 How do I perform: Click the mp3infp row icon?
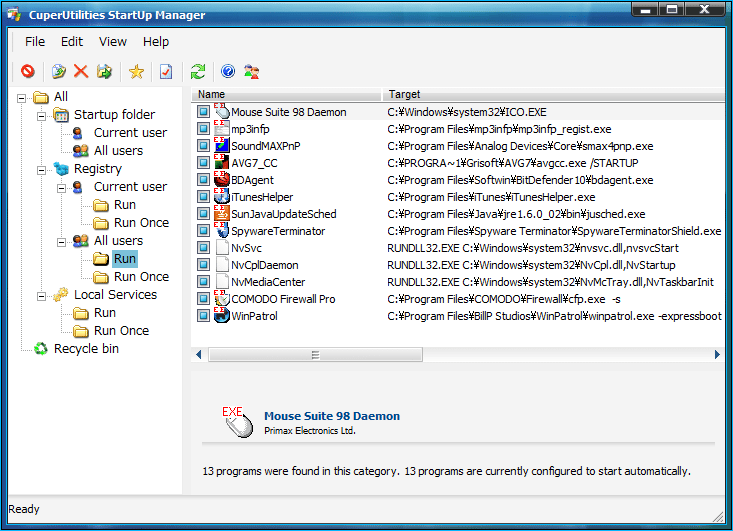[222, 129]
